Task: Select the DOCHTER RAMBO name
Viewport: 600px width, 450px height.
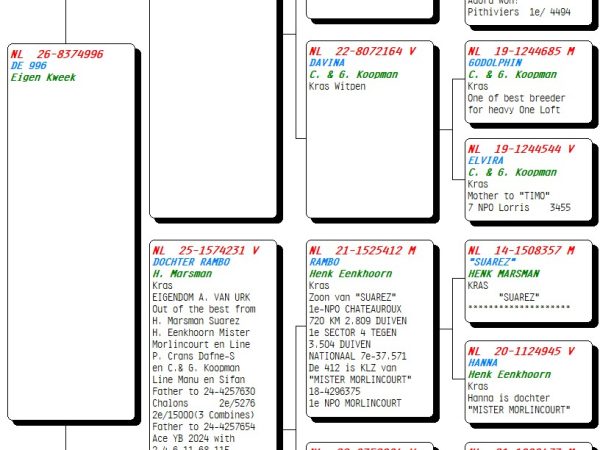Action: (x=191, y=262)
